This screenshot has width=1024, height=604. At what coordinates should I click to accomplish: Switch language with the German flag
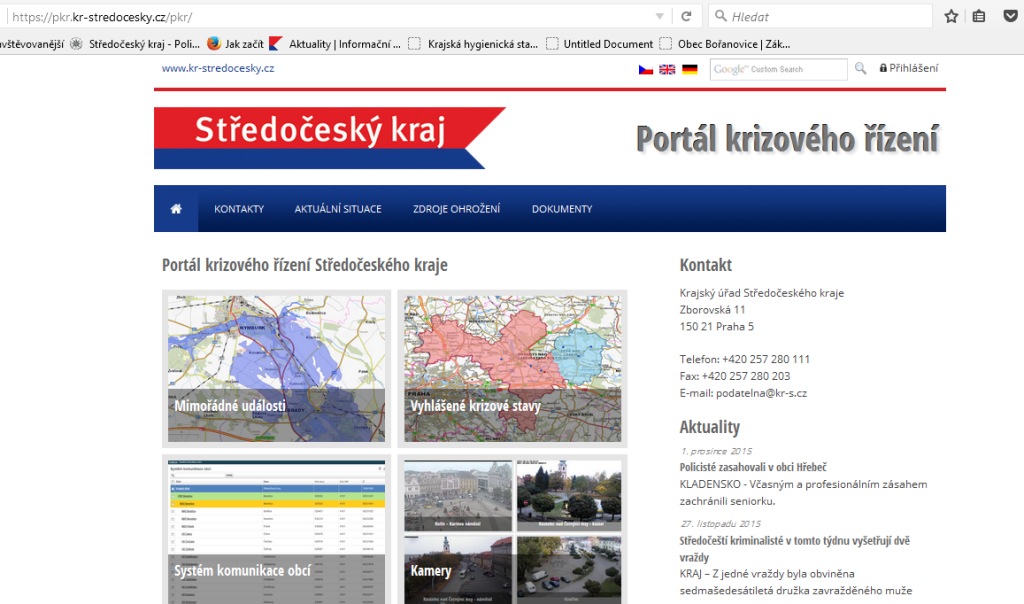click(x=690, y=69)
